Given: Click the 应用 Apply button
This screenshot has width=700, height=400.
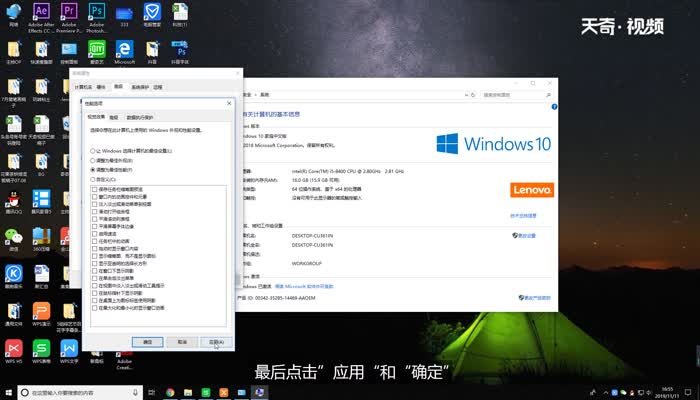Looking at the screenshot, I should 216,342.
